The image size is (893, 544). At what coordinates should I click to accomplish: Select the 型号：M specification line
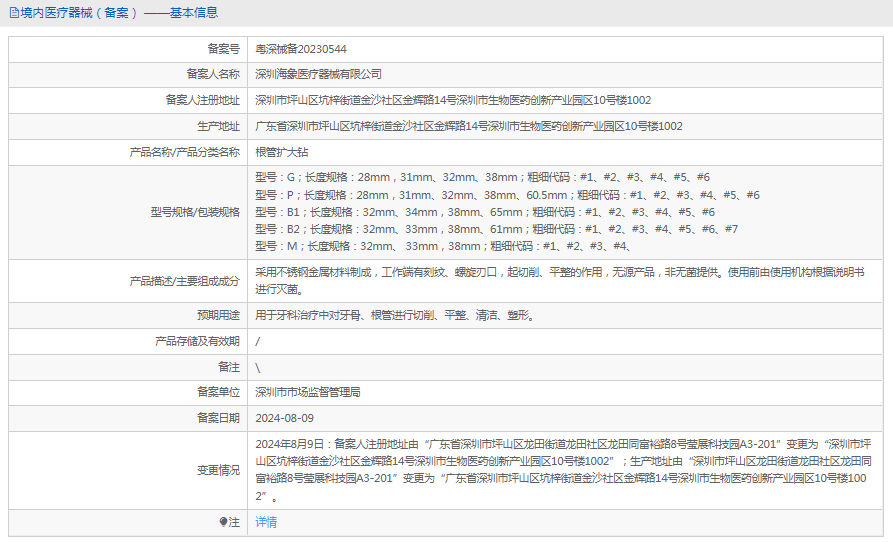tap(443, 246)
